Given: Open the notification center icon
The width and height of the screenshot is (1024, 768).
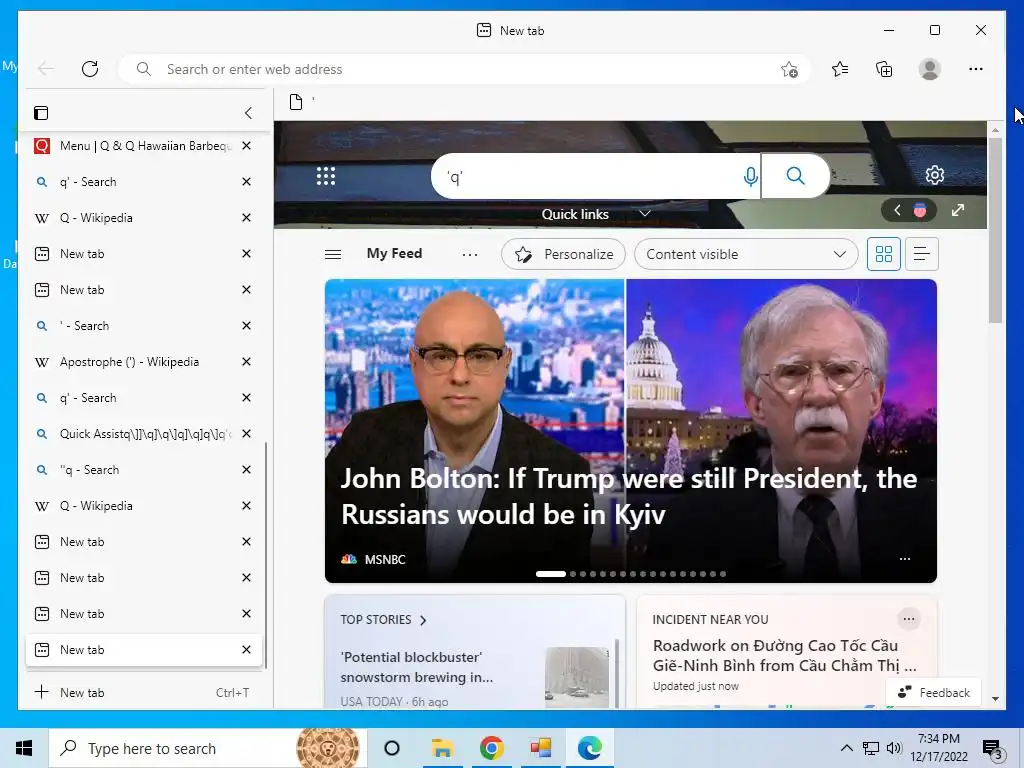Looking at the screenshot, I should point(993,750).
